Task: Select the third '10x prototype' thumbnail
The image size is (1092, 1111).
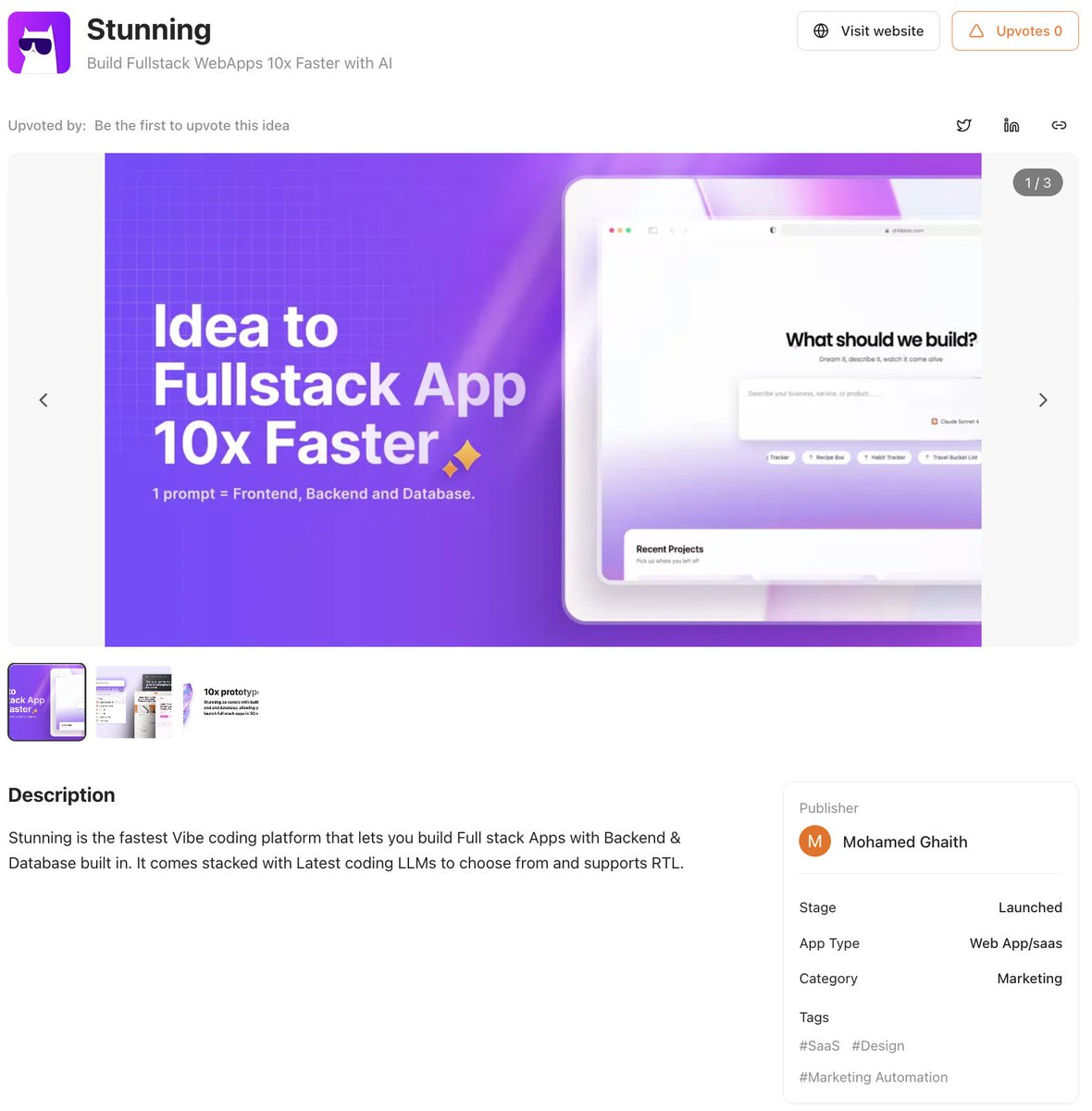Action: (x=220, y=702)
